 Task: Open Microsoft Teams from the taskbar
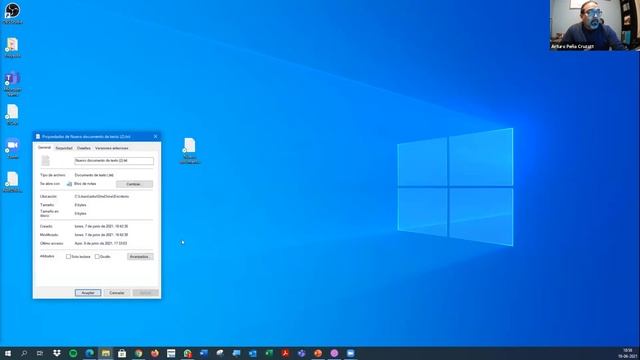click(x=302, y=353)
